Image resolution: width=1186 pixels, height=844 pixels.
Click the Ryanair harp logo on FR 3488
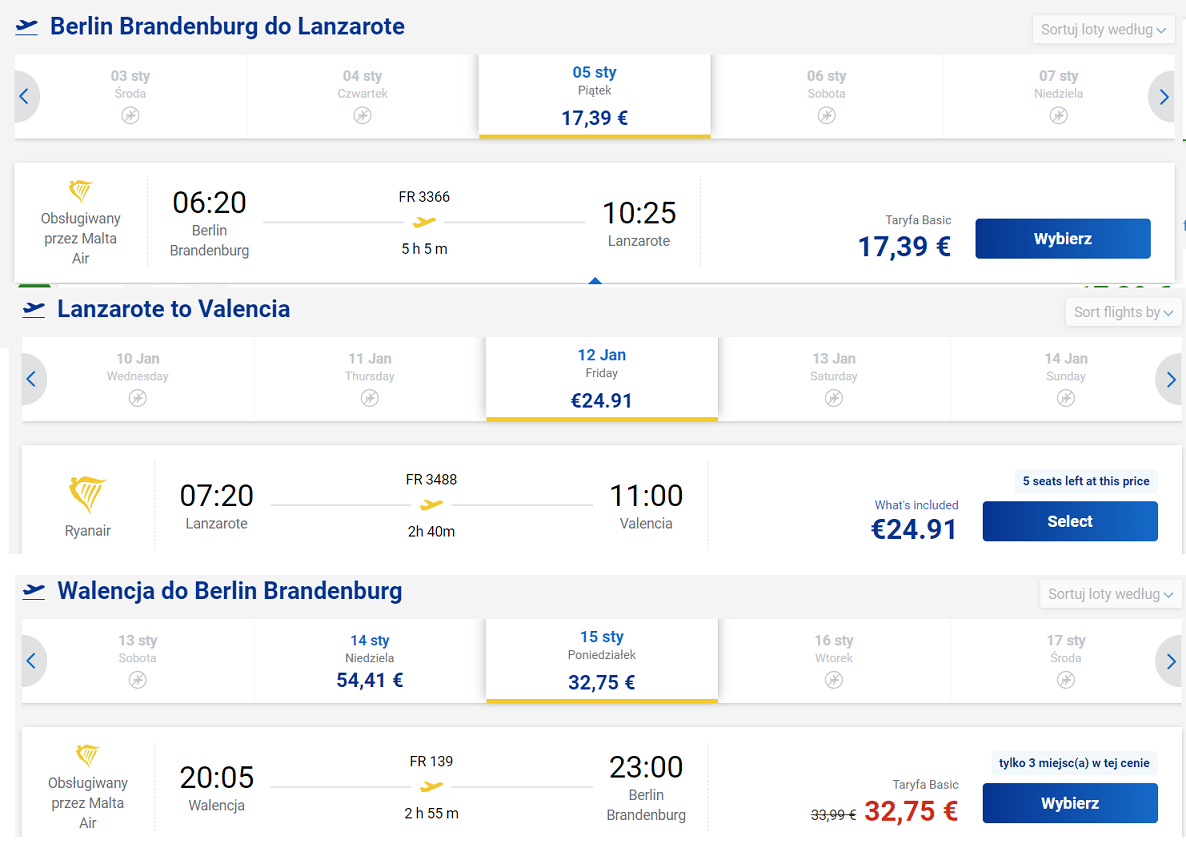point(88,495)
